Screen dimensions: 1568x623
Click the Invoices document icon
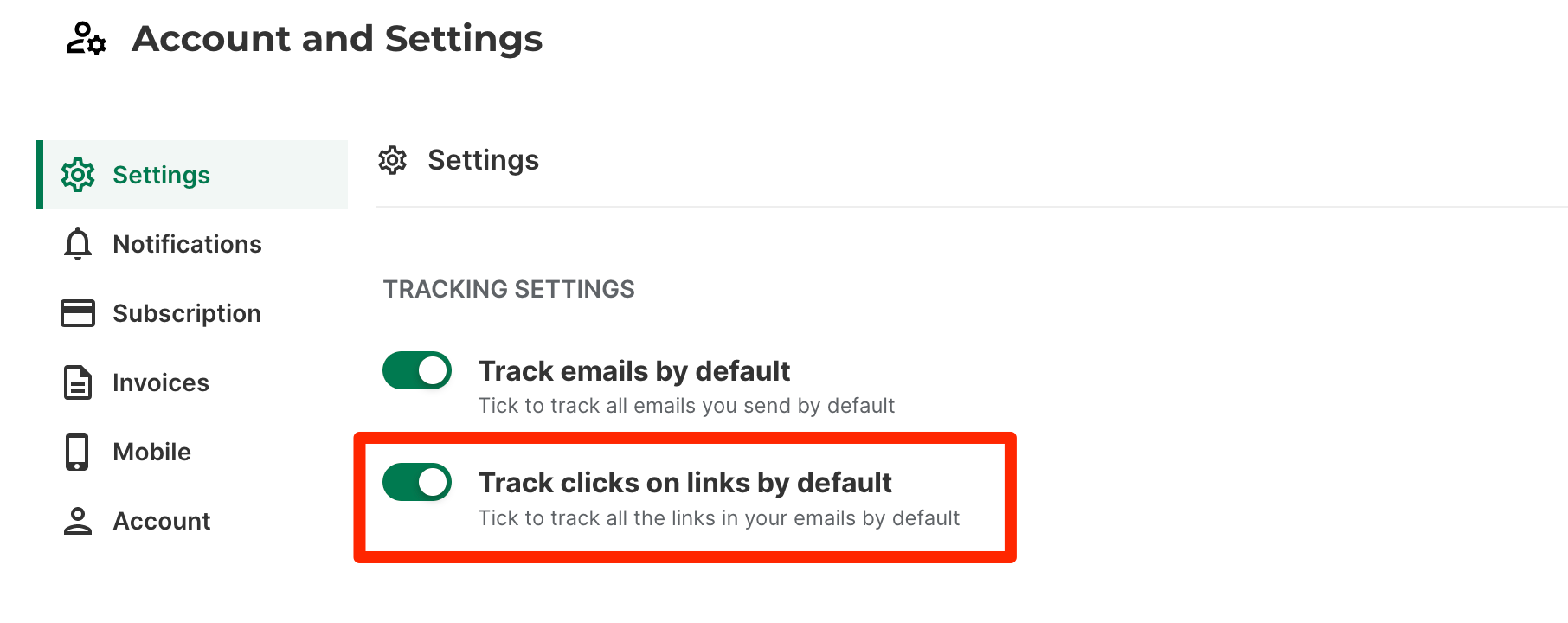(78, 382)
